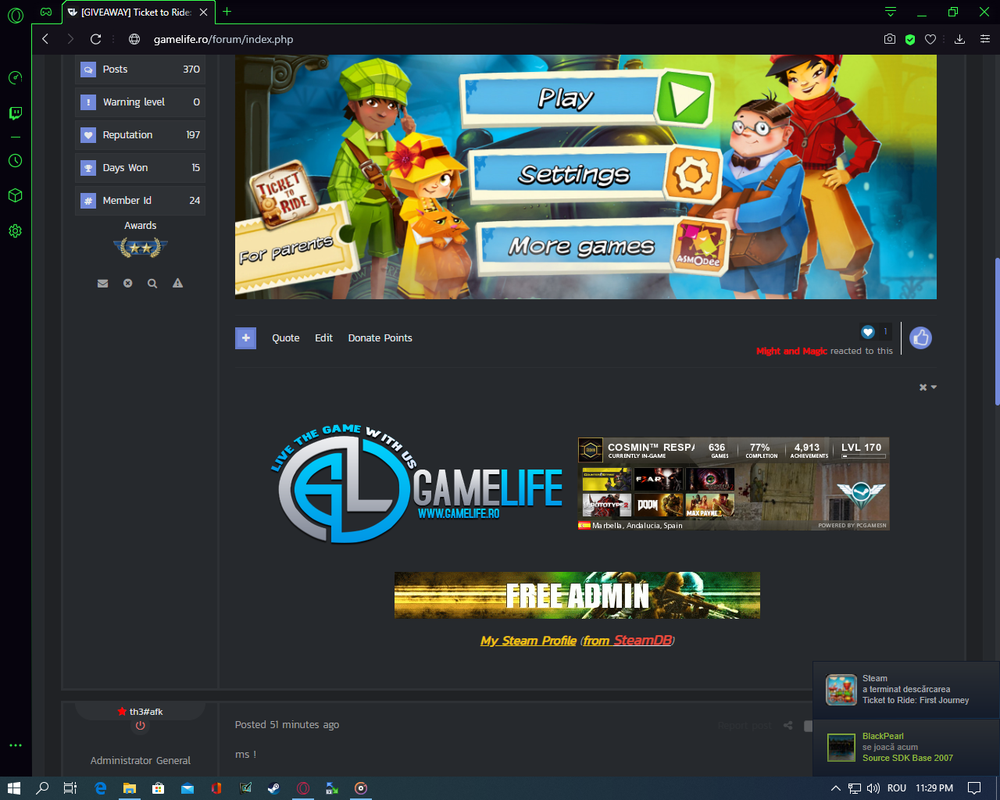Screen dimensions: 1000x800
Task: Open the Twitch sidebar panel
Action: (x=15, y=114)
